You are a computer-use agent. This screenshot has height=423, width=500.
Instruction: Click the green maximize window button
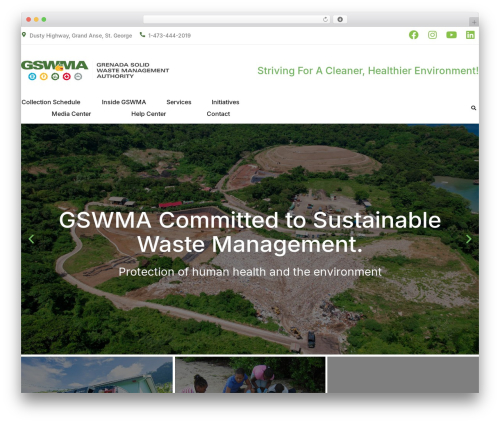pos(44,20)
